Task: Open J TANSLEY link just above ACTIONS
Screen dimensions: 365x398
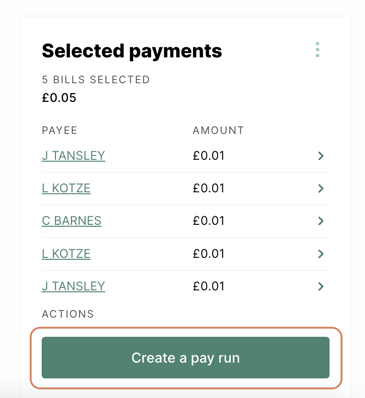Action: [x=73, y=286]
